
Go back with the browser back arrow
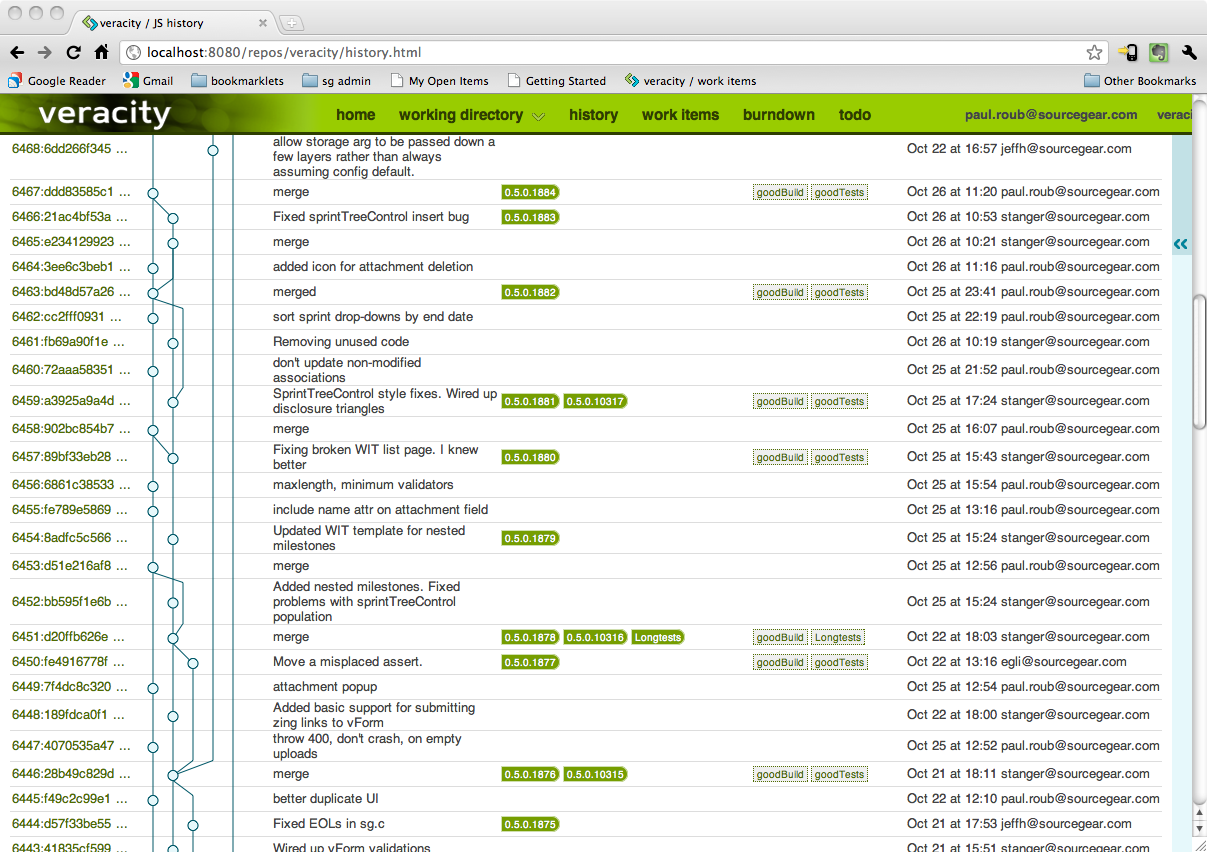pos(17,53)
